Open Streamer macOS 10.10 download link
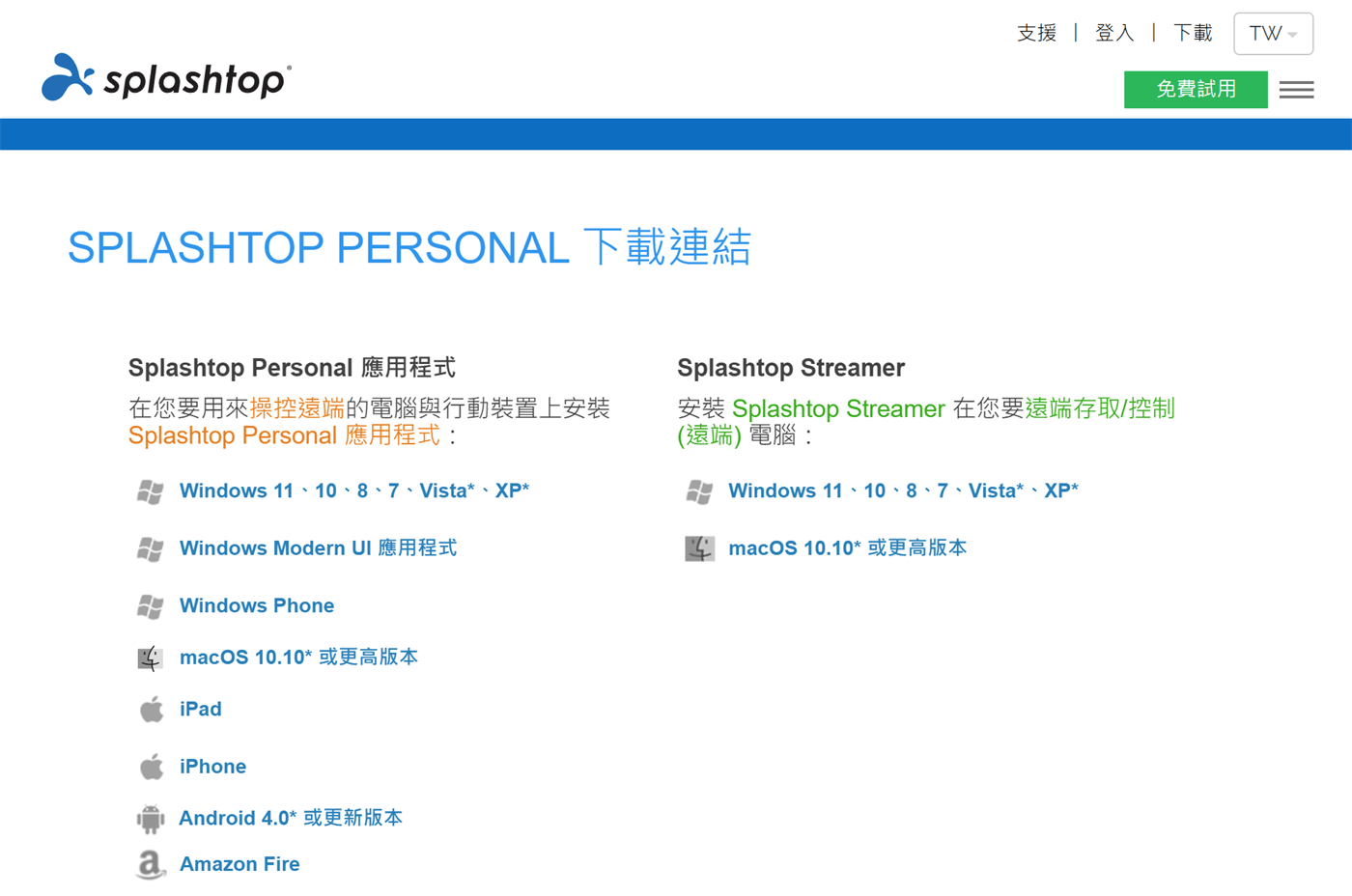Image resolution: width=1352 pixels, height=896 pixels. click(x=847, y=548)
